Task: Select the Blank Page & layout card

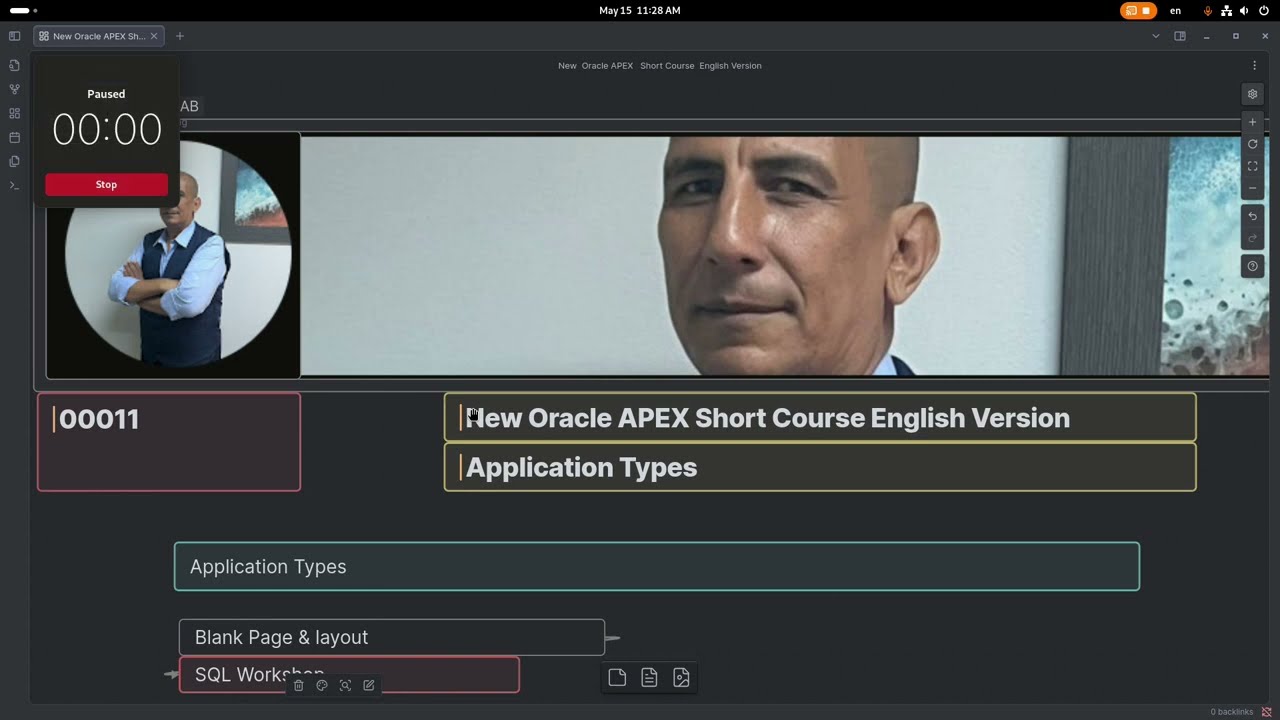Action: (x=392, y=637)
